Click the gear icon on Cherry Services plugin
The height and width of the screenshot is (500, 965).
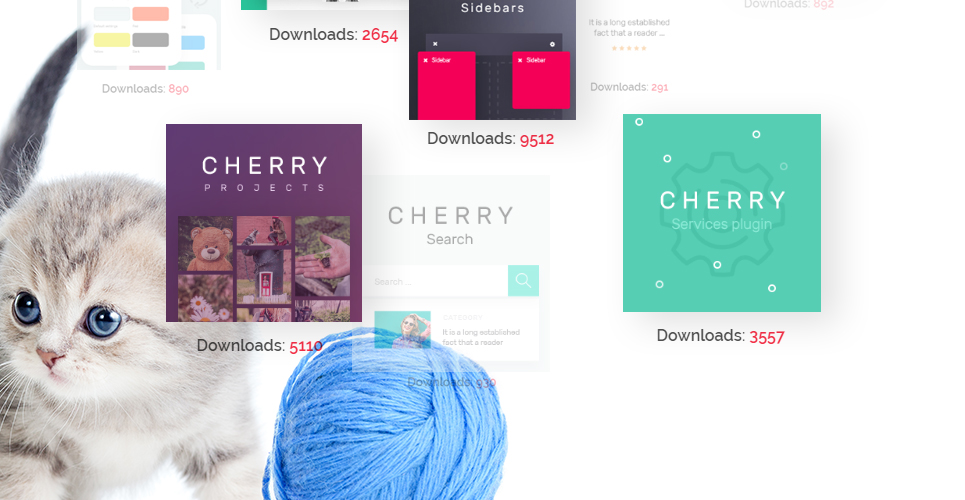point(721,213)
